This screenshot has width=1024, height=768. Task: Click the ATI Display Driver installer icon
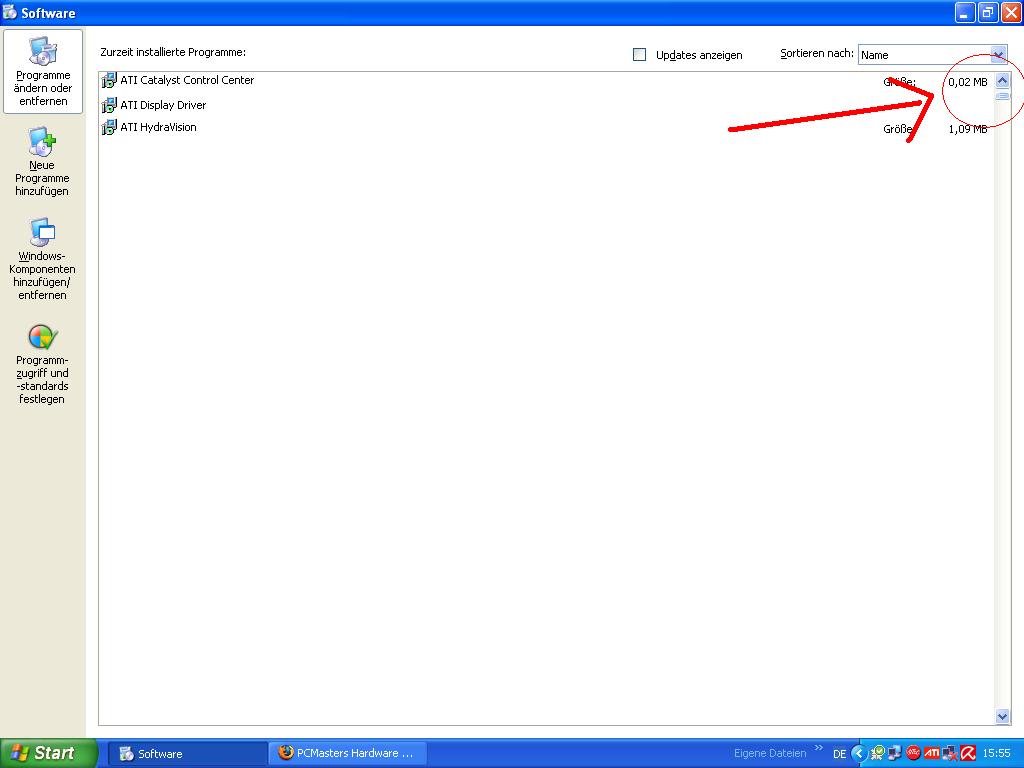pos(109,104)
